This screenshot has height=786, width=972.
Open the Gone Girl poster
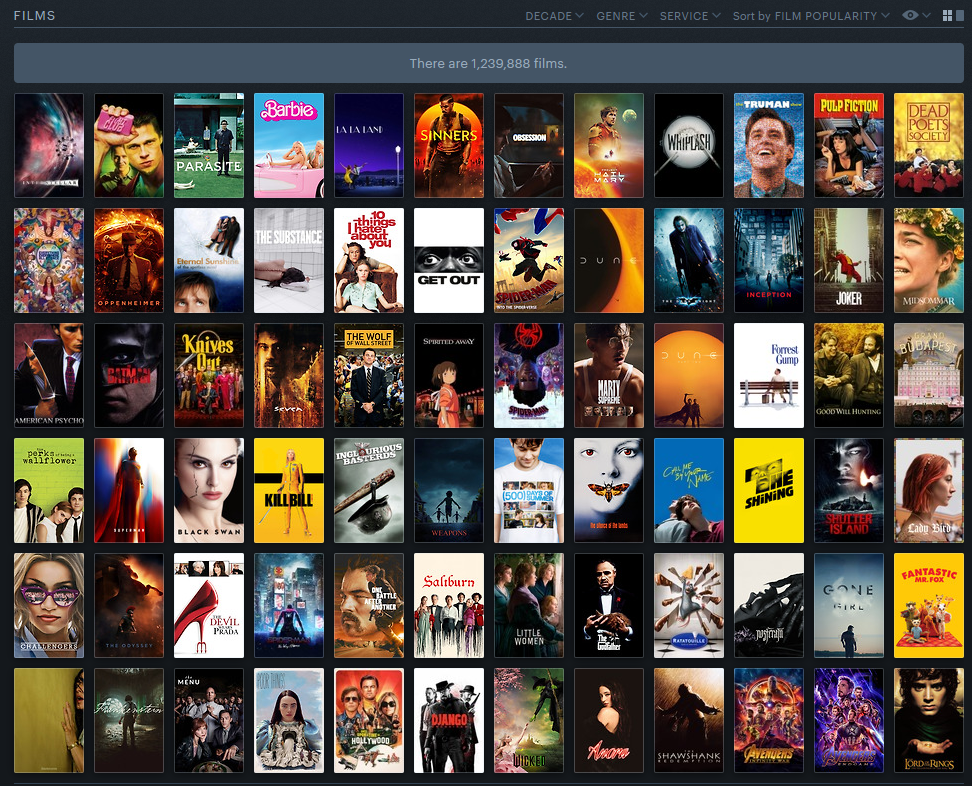(849, 606)
